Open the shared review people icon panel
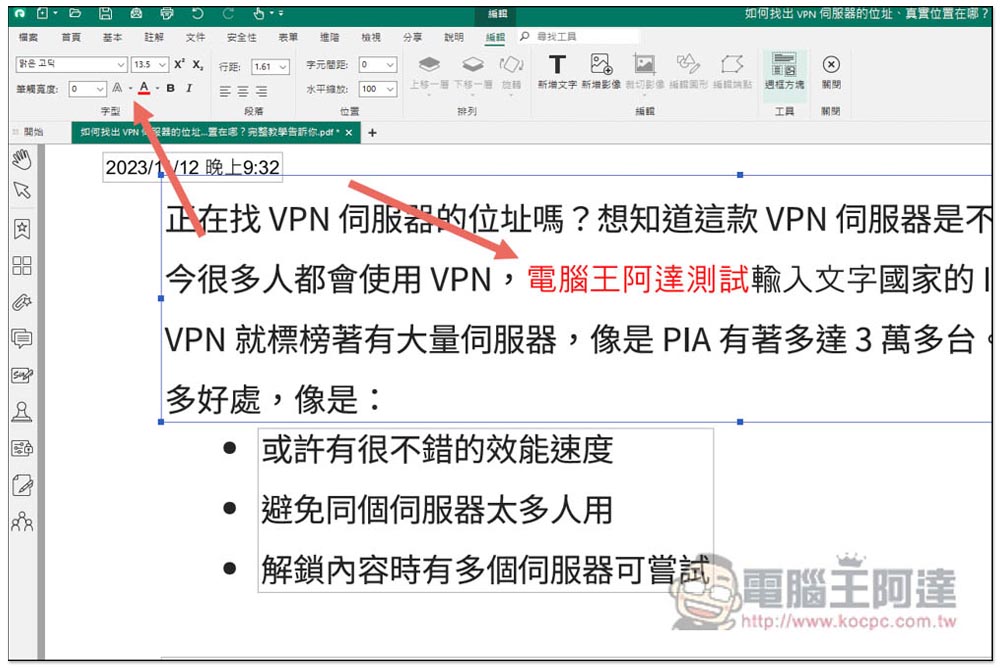Viewport: 1000px width, 668px height. (x=22, y=522)
